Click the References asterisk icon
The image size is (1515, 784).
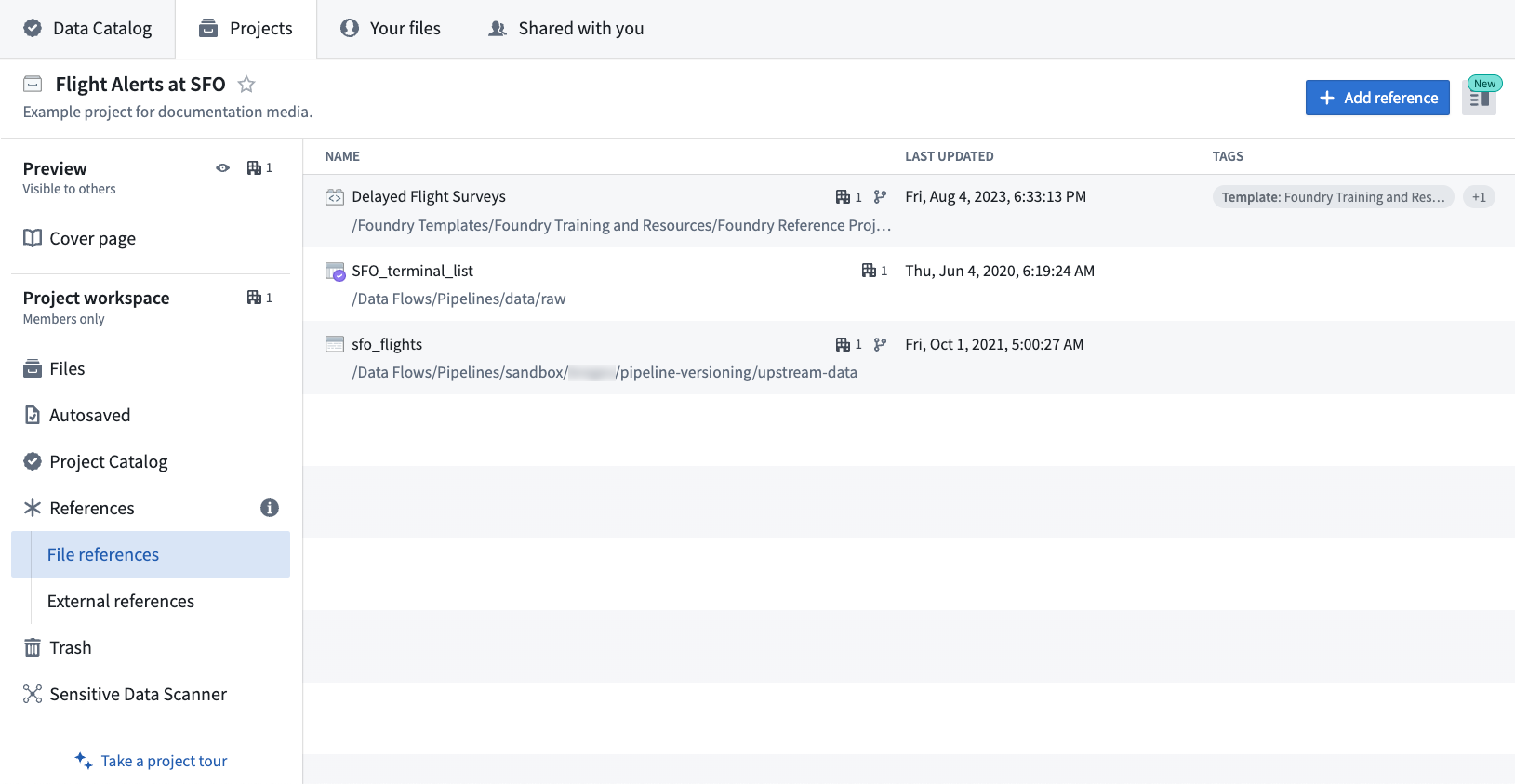click(33, 508)
